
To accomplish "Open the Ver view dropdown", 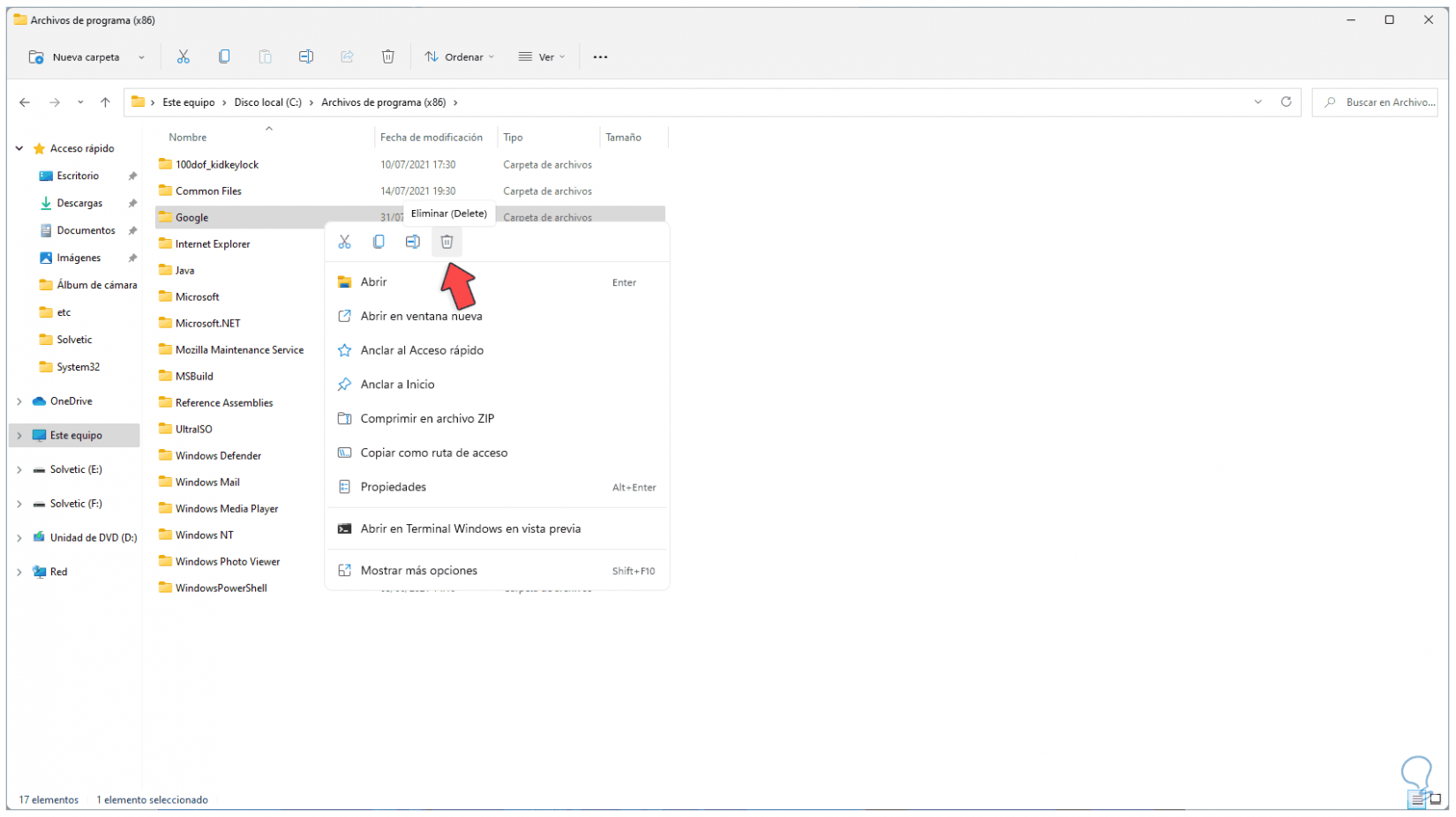I will tap(542, 56).
